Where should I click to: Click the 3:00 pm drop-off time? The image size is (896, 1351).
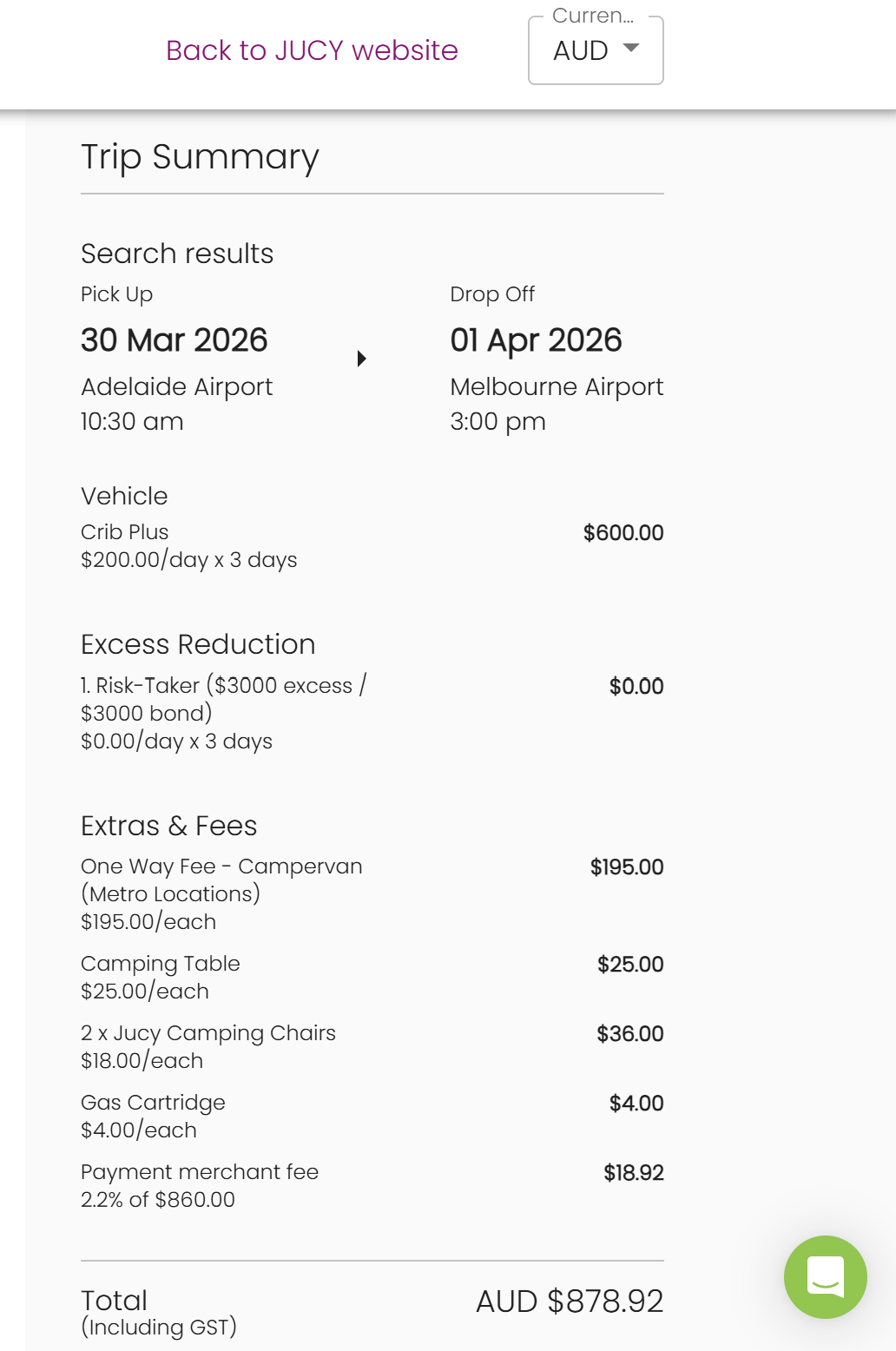tap(497, 422)
